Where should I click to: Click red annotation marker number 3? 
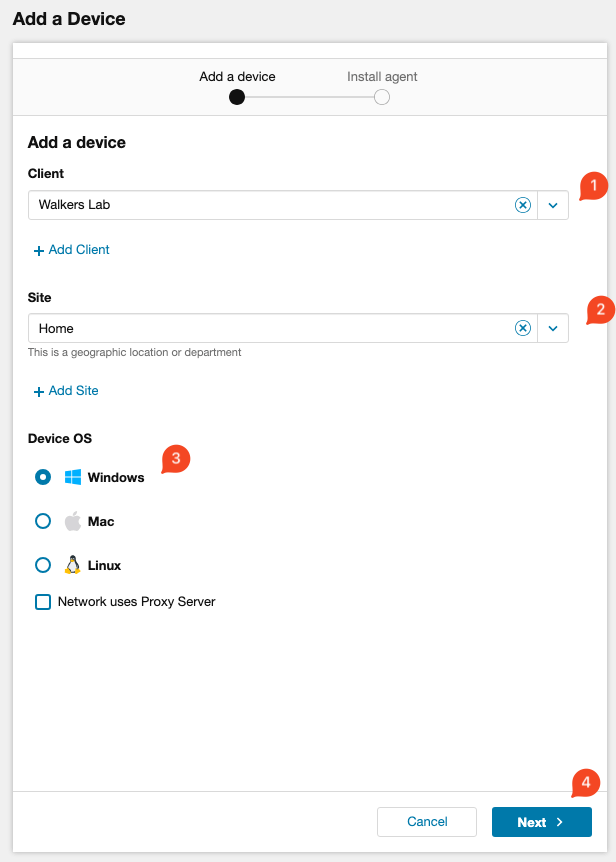(175, 459)
